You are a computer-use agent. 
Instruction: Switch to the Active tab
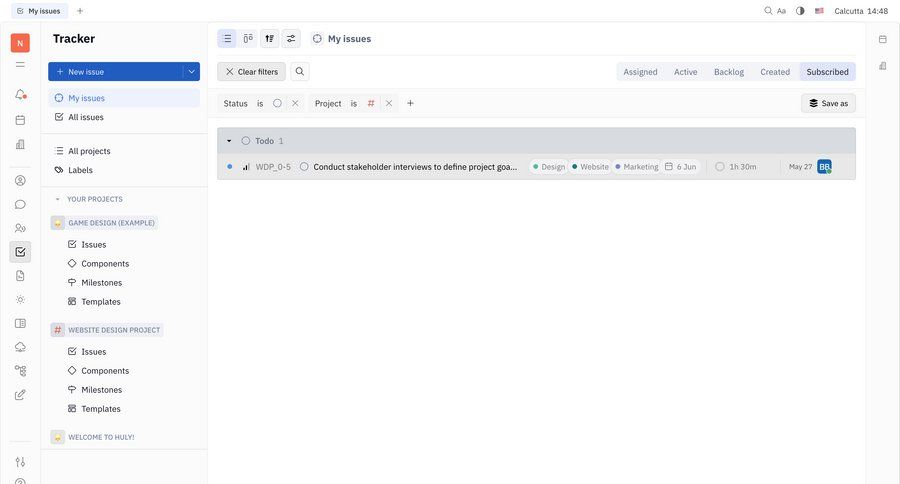(x=685, y=72)
